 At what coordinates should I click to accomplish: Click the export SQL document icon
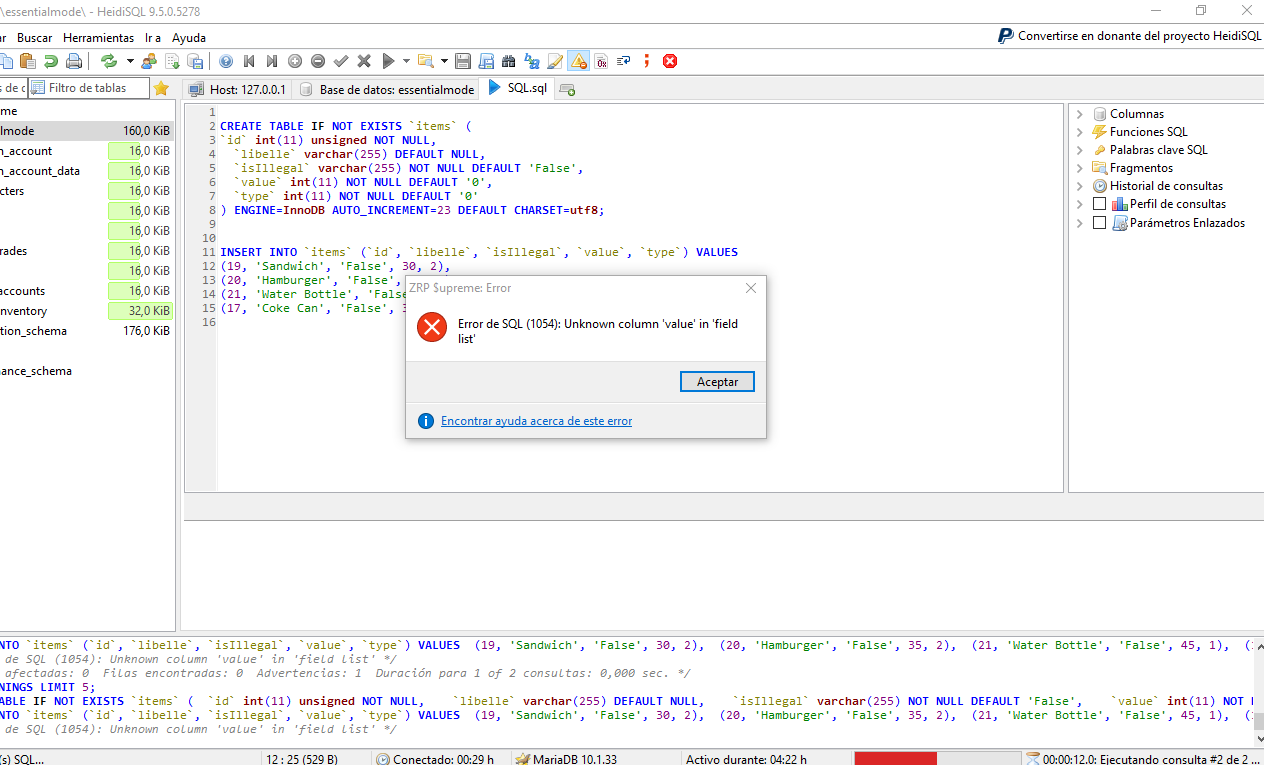coord(173,61)
